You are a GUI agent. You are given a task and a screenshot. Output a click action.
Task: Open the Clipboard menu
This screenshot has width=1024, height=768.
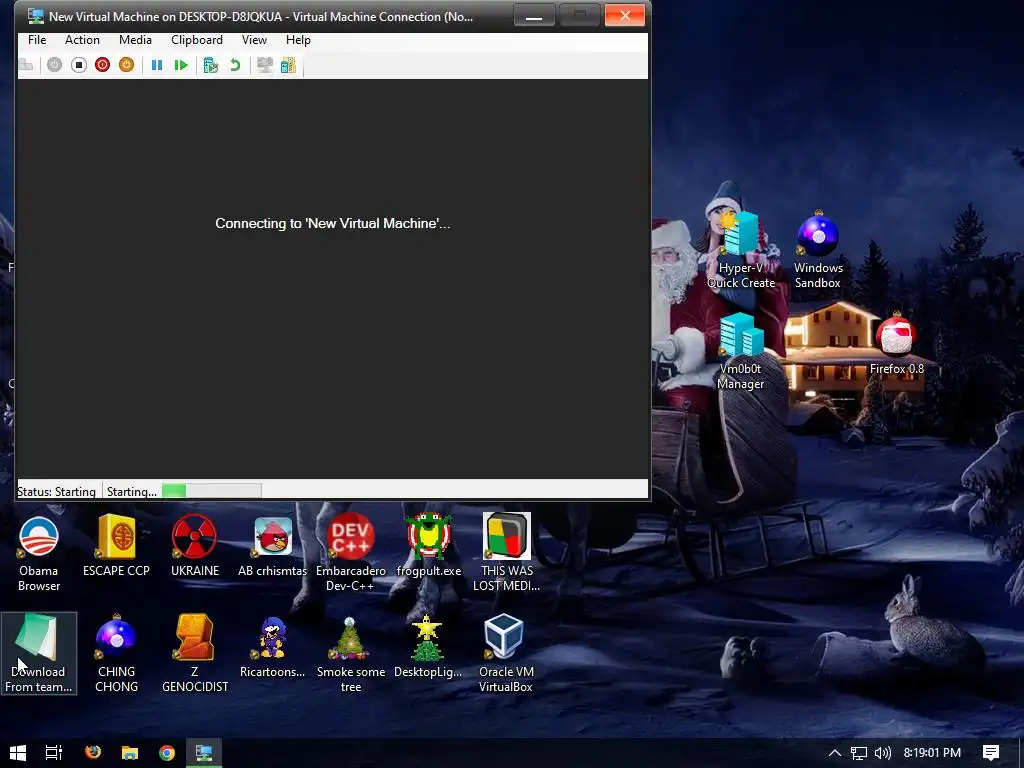tap(197, 40)
